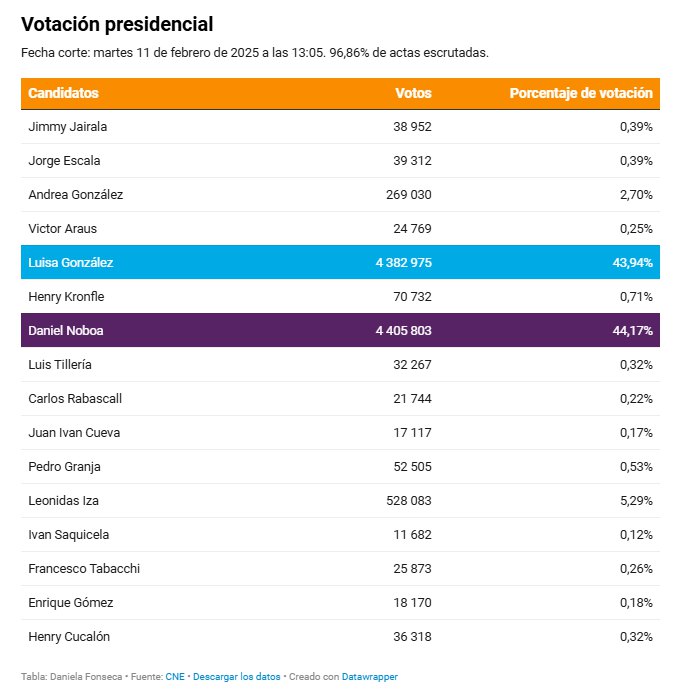This screenshot has height=692, width=682.
Task: Select the Carlos Rabascall row
Action: pyautogui.click(x=340, y=399)
